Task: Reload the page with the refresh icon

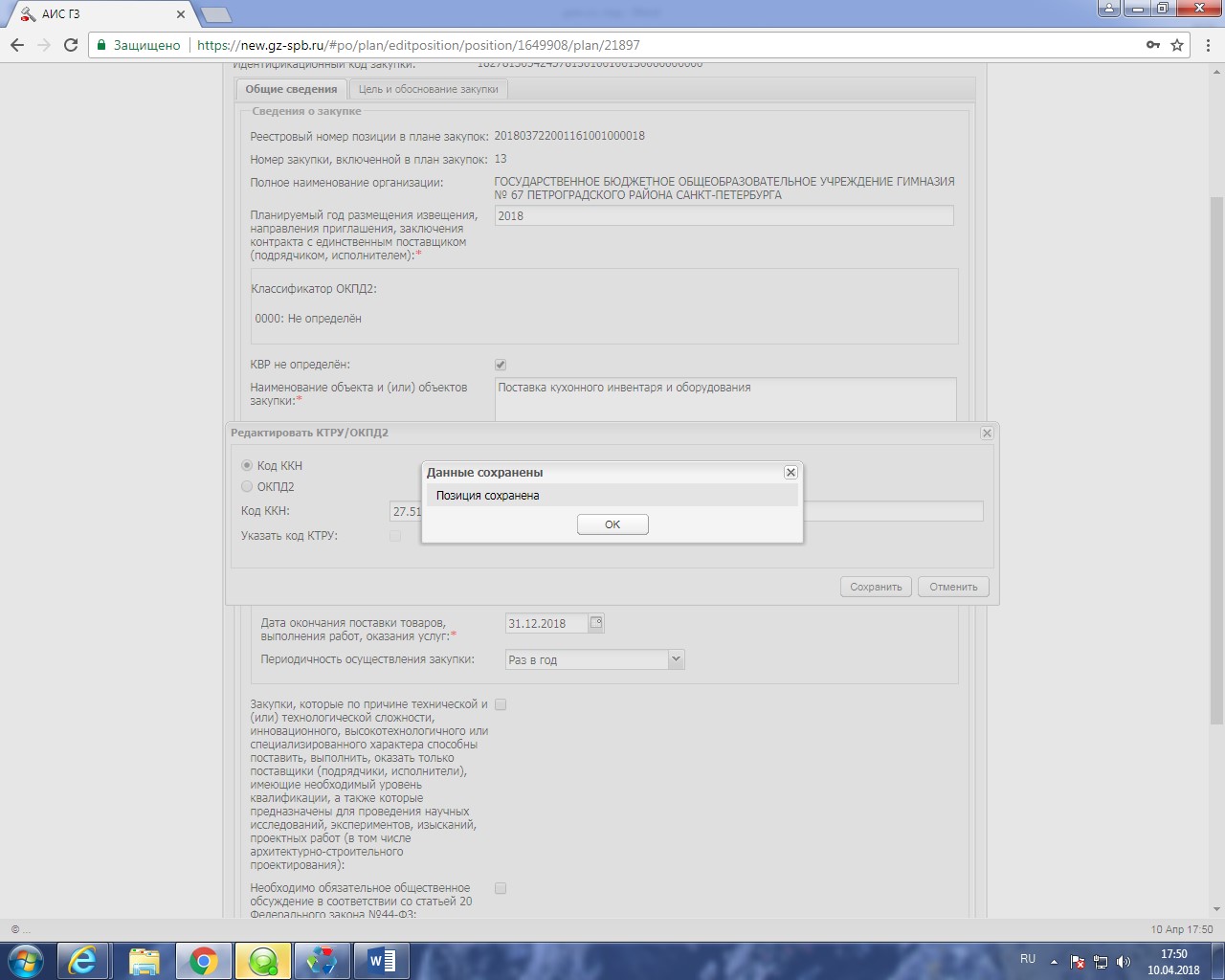Action: (71, 45)
